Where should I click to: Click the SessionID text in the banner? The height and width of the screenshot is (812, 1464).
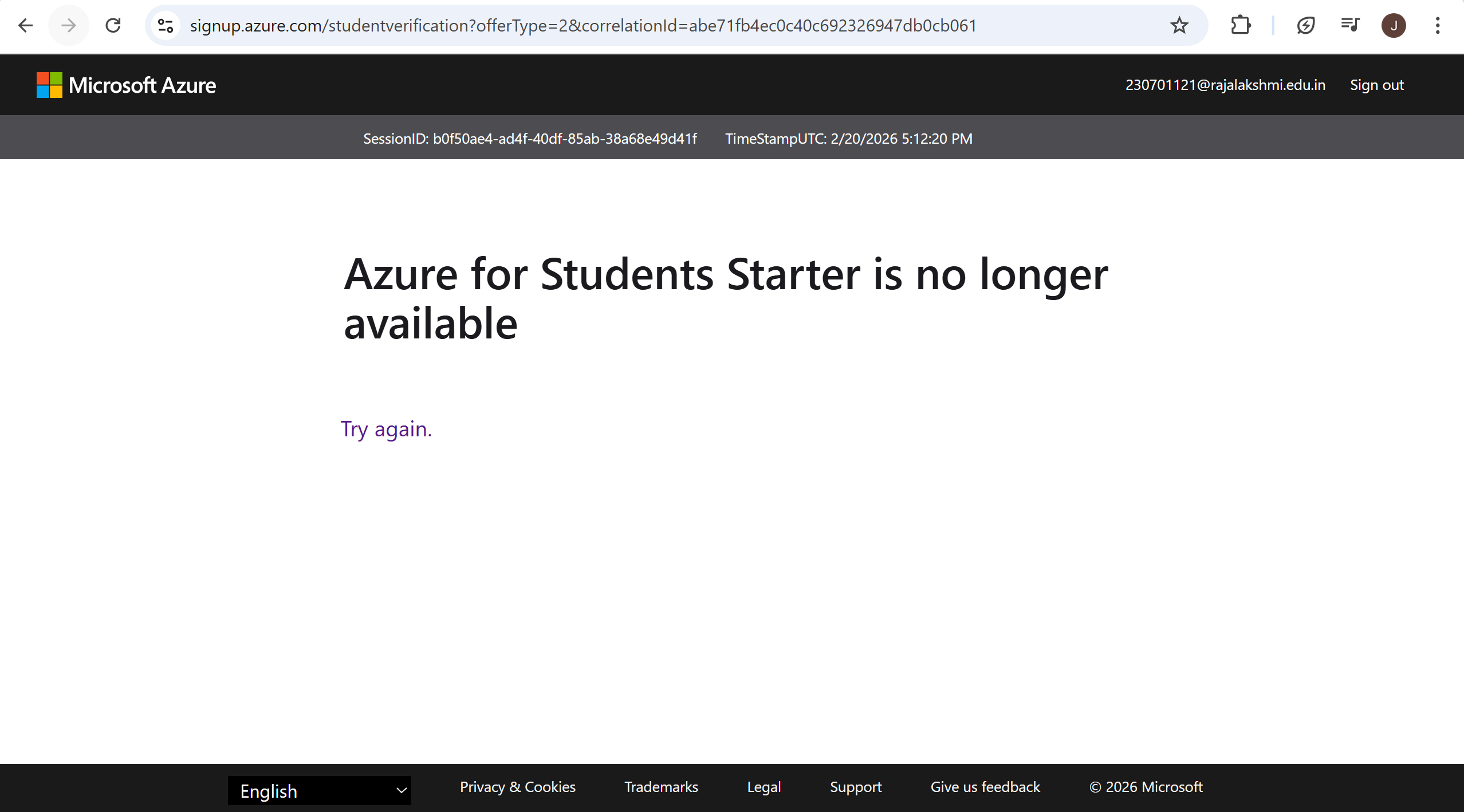point(530,139)
